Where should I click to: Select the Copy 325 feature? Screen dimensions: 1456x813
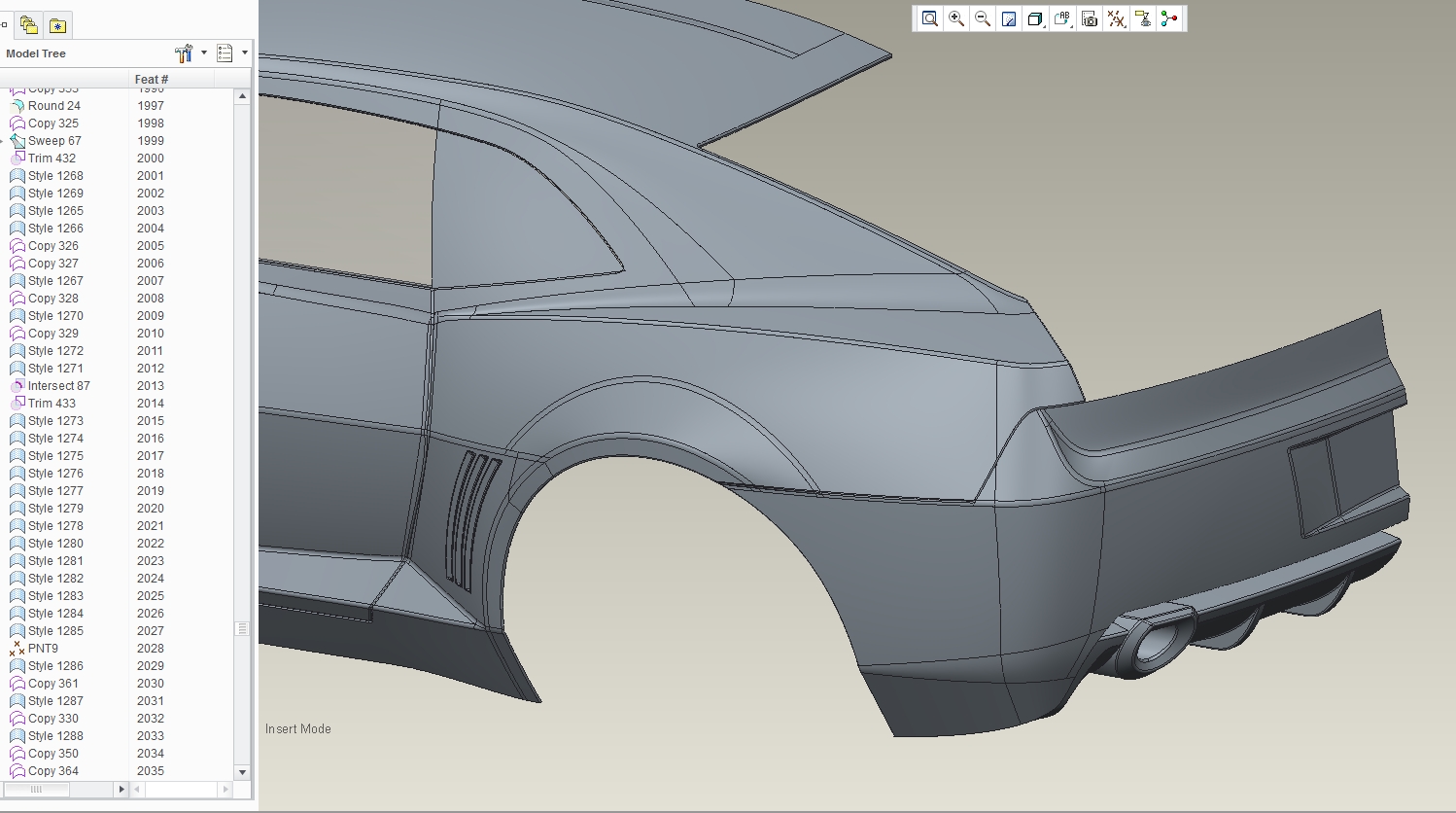click(53, 124)
